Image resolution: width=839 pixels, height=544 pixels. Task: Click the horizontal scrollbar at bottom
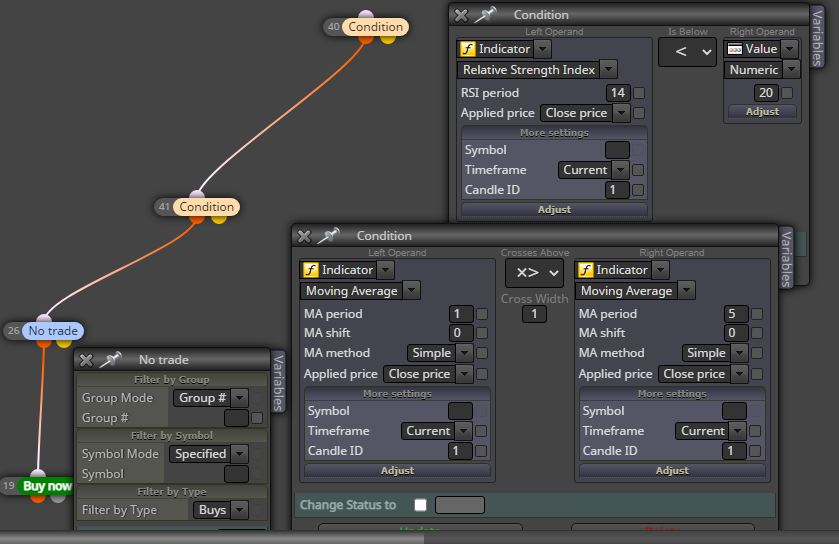pos(212,538)
